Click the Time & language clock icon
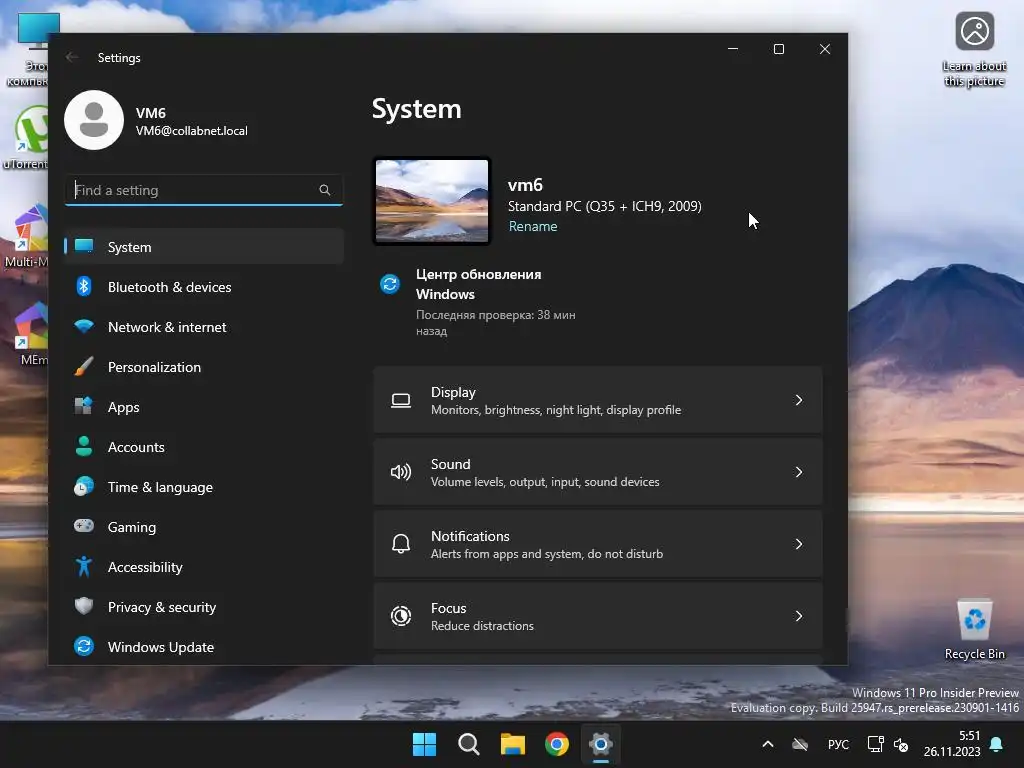Image resolution: width=1024 pixels, height=768 pixels. (x=84, y=487)
